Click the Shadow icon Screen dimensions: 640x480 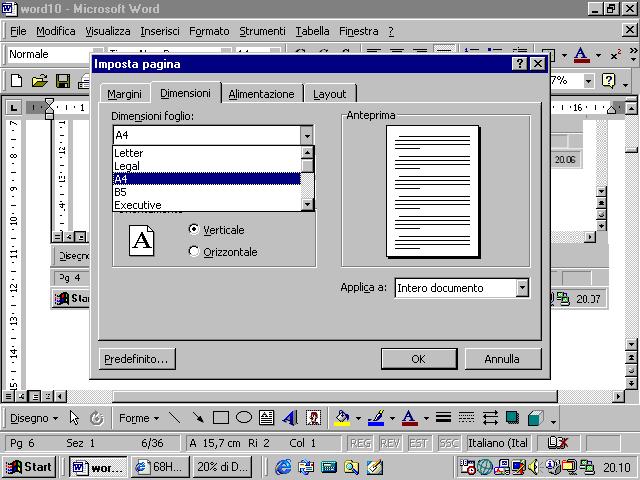pyautogui.click(x=512, y=418)
